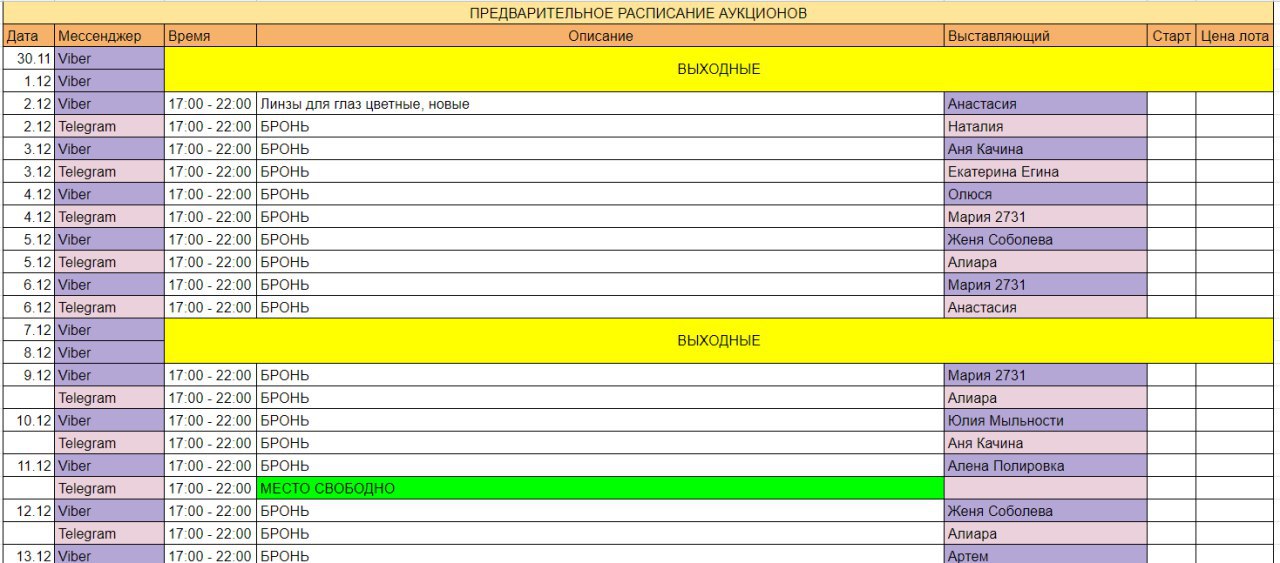Select empty Цена лота cell in Олюся row
The image size is (1280, 563).
point(1235,194)
